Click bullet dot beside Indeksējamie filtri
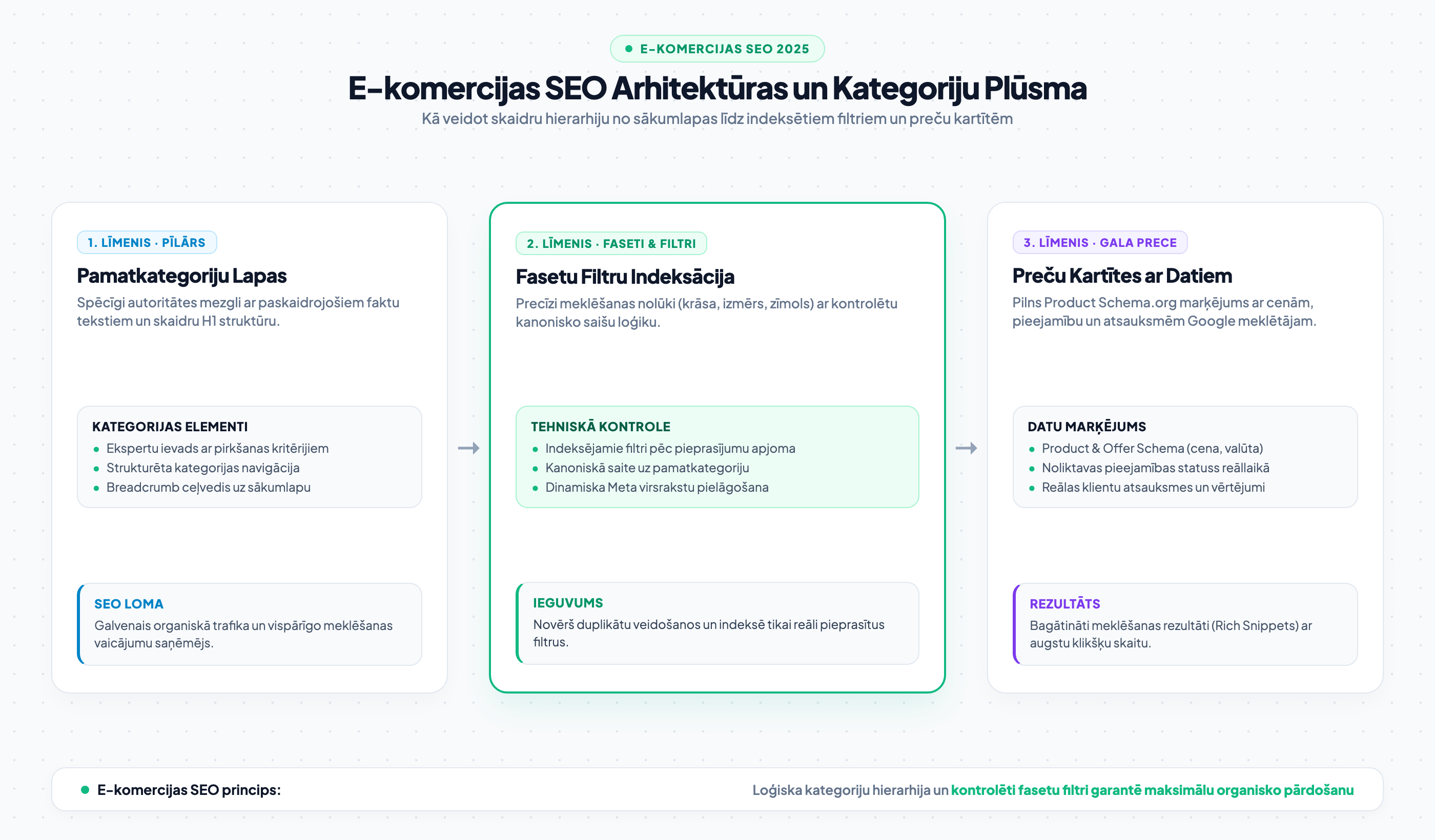 535,450
